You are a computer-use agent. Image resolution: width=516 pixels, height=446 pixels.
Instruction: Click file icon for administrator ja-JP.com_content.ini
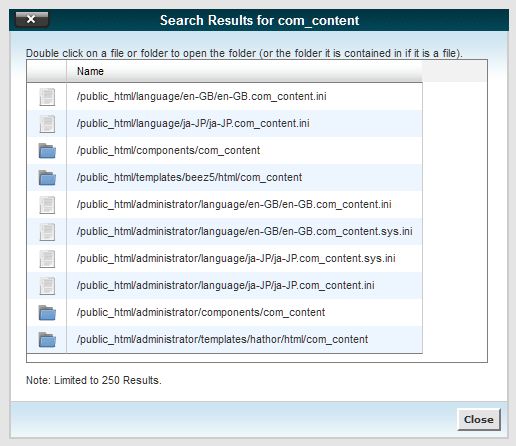(47, 286)
